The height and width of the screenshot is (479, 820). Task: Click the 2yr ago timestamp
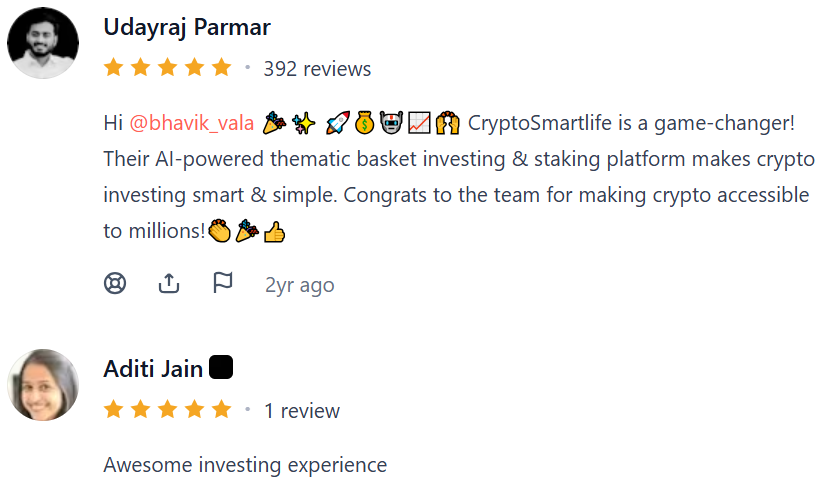click(x=299, y=285)
